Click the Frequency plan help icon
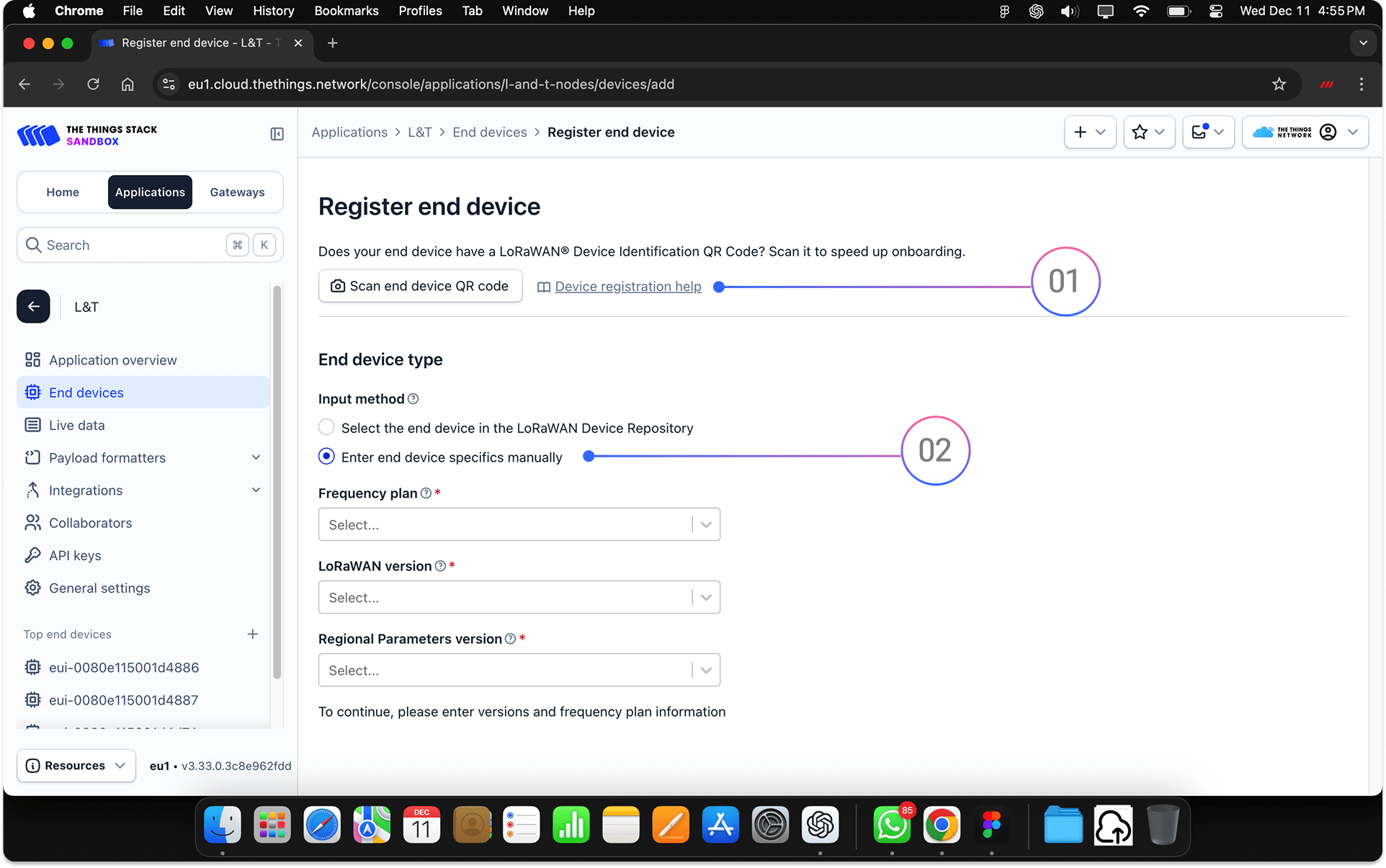 point(426,493)
